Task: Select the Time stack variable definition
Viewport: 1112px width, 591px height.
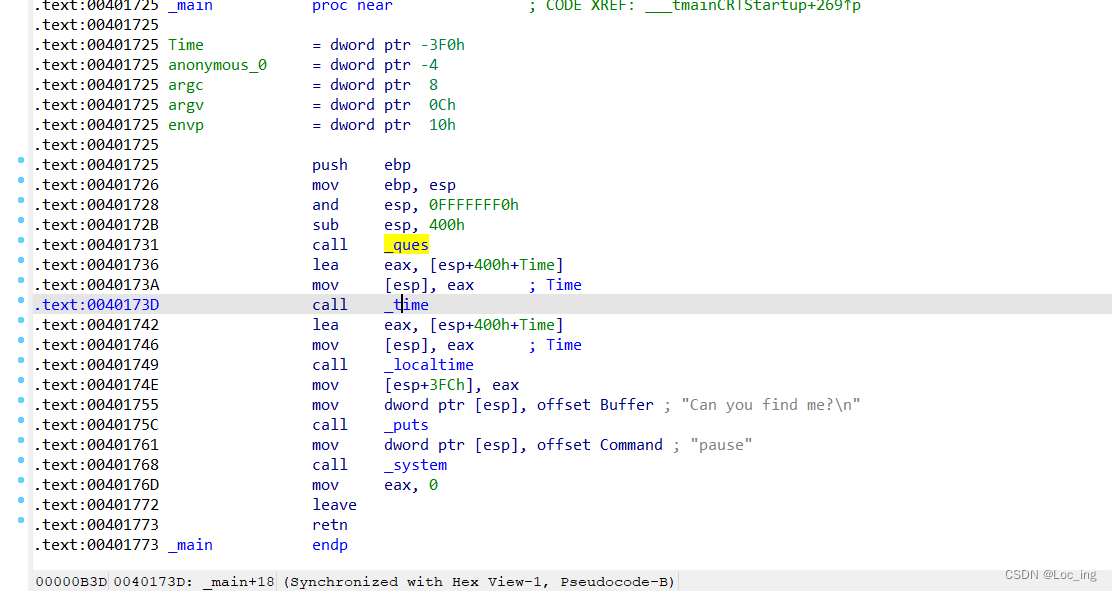Action: pyautogui.click(x=185, y=44)
